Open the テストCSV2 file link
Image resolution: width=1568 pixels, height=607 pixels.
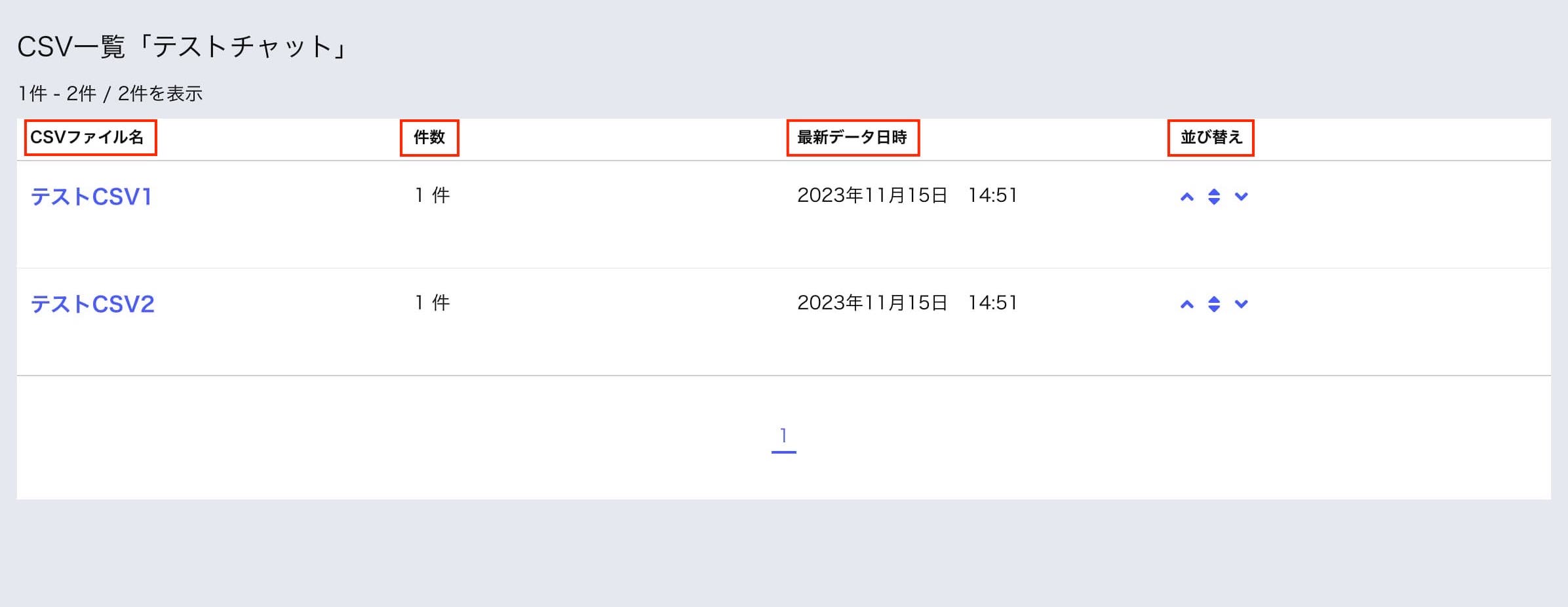pyautogui.click(x=92, y=303)
